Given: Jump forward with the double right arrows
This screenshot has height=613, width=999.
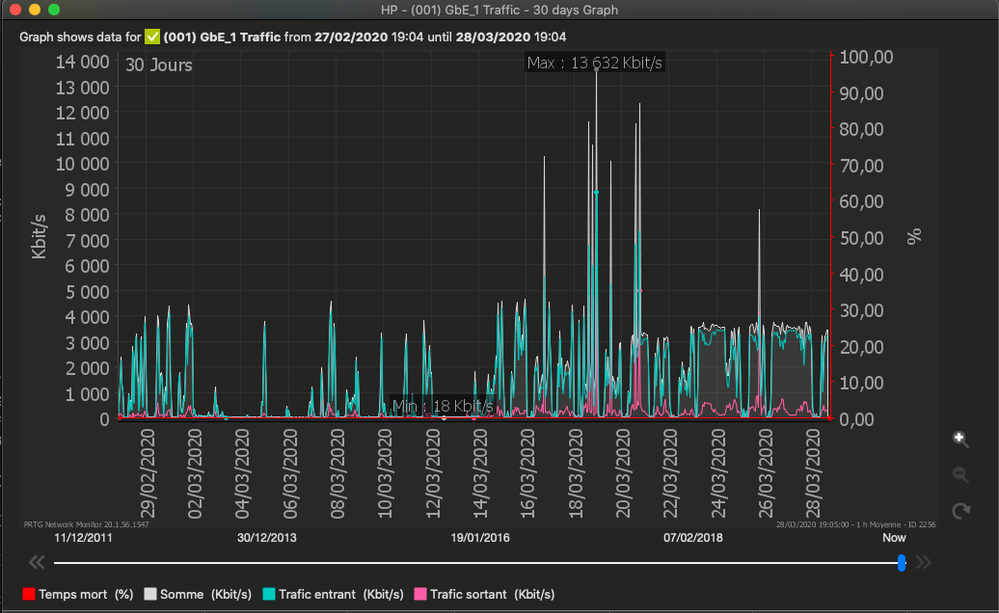Looking at the screenshot, I should coord(924,562).
